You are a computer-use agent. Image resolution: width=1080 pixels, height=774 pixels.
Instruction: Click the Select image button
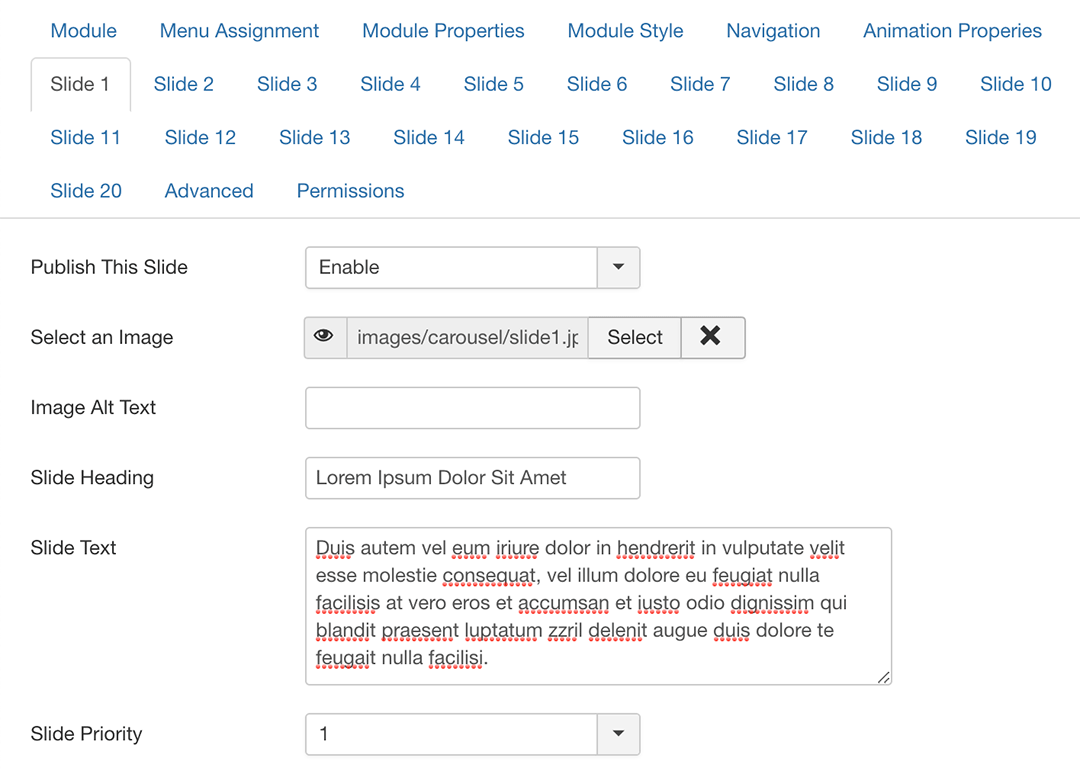[634, 338]
